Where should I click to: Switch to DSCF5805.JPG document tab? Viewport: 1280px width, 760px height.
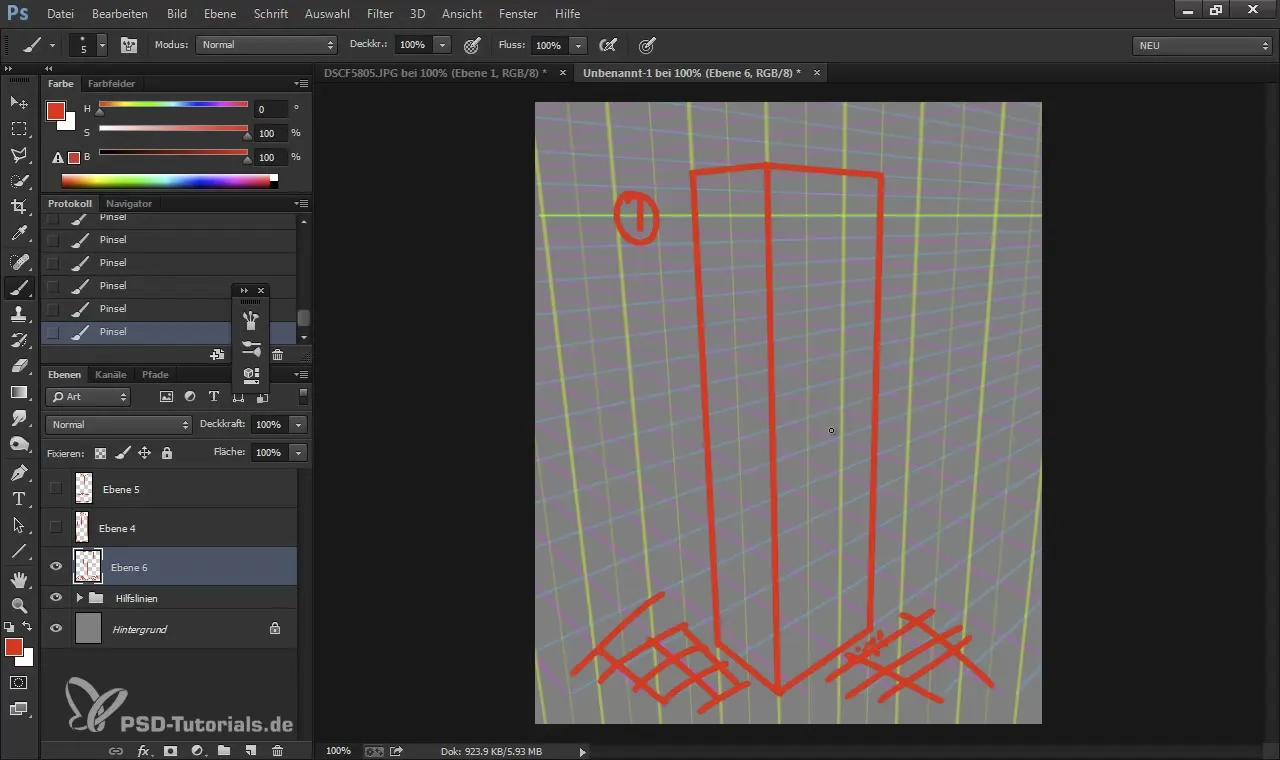pyautogui.click(x=435, y=73)
